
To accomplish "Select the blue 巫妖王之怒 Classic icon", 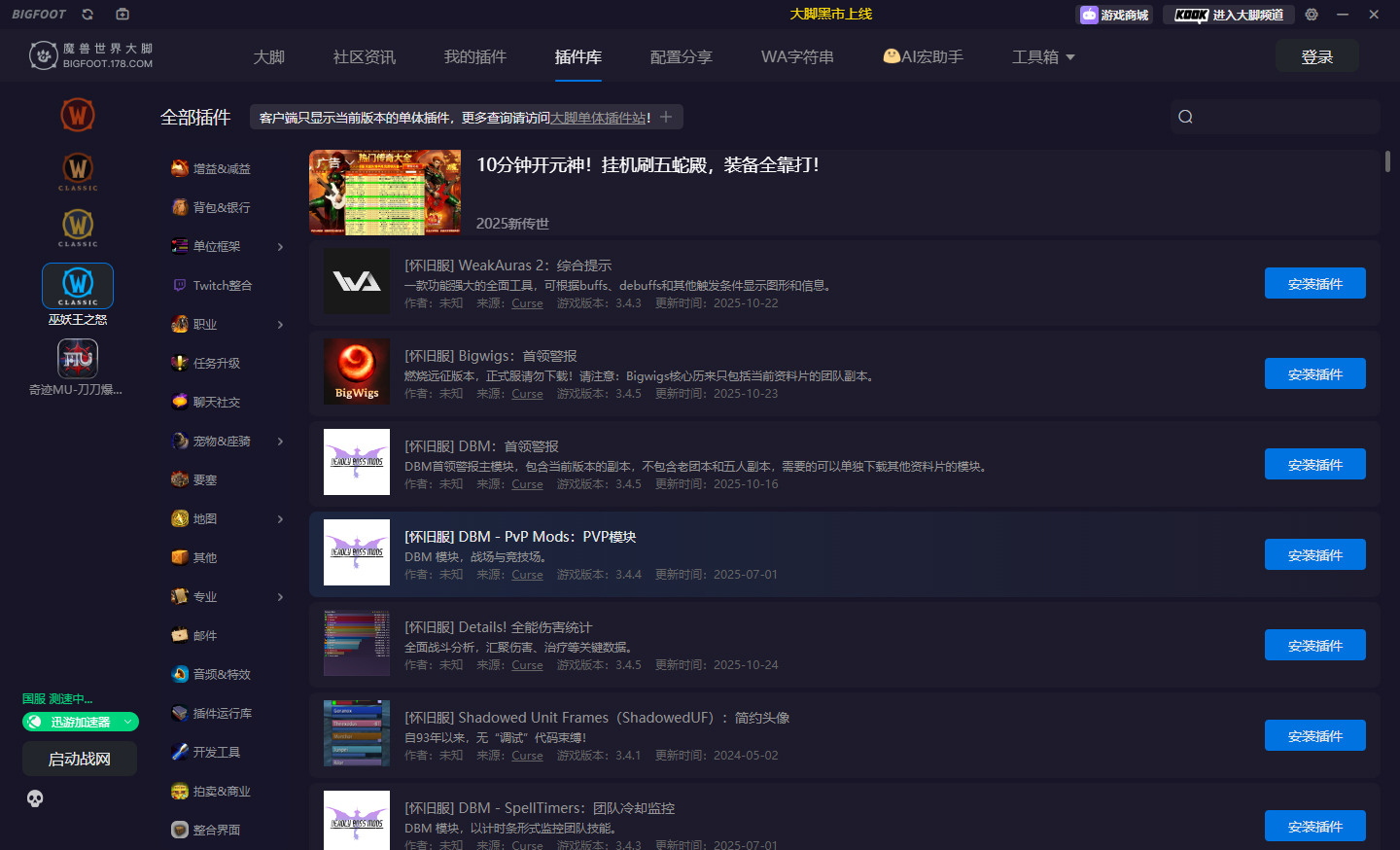I will click(x=78, y=286).
